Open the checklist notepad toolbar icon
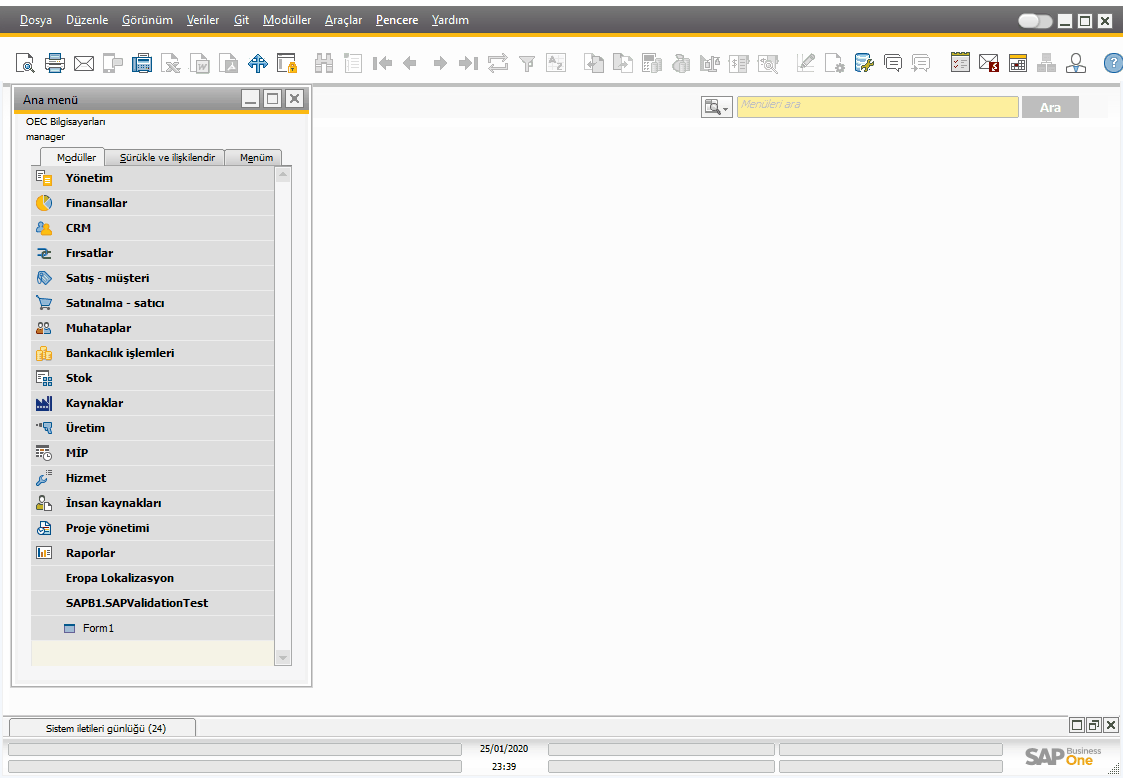1123x778 pixels. (x=960, y=63)
